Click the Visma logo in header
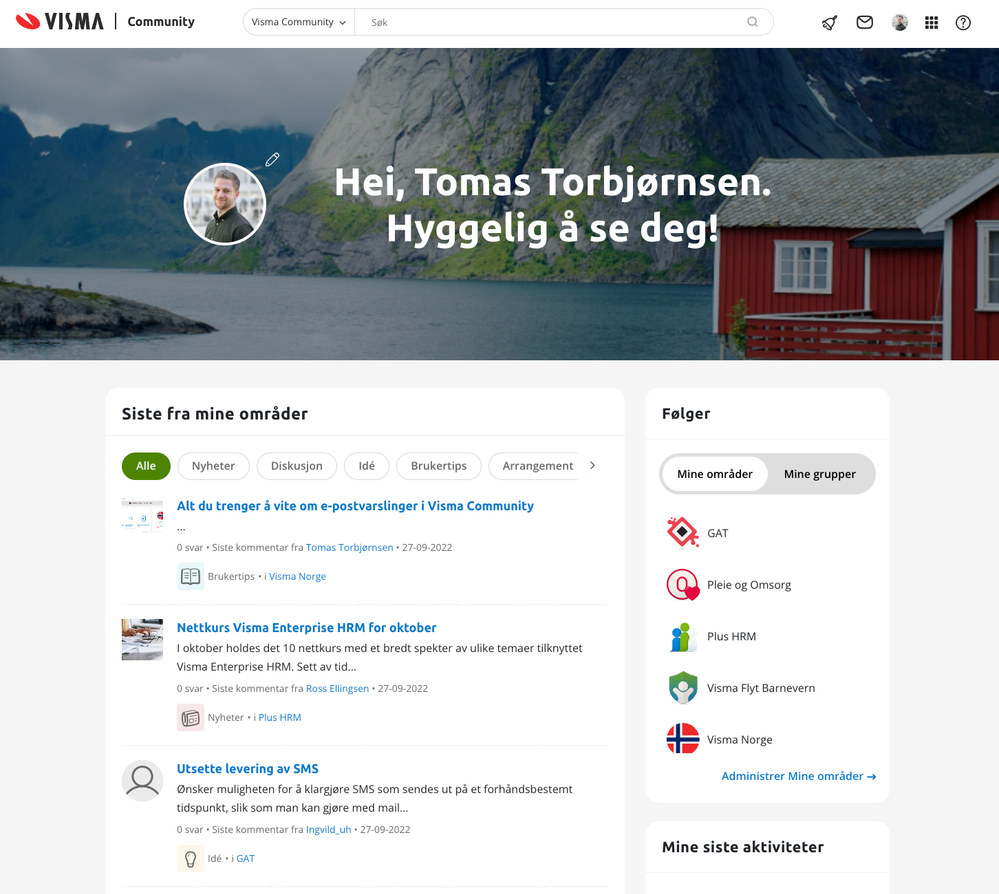 pyautogui.click(x=59, y=22)
